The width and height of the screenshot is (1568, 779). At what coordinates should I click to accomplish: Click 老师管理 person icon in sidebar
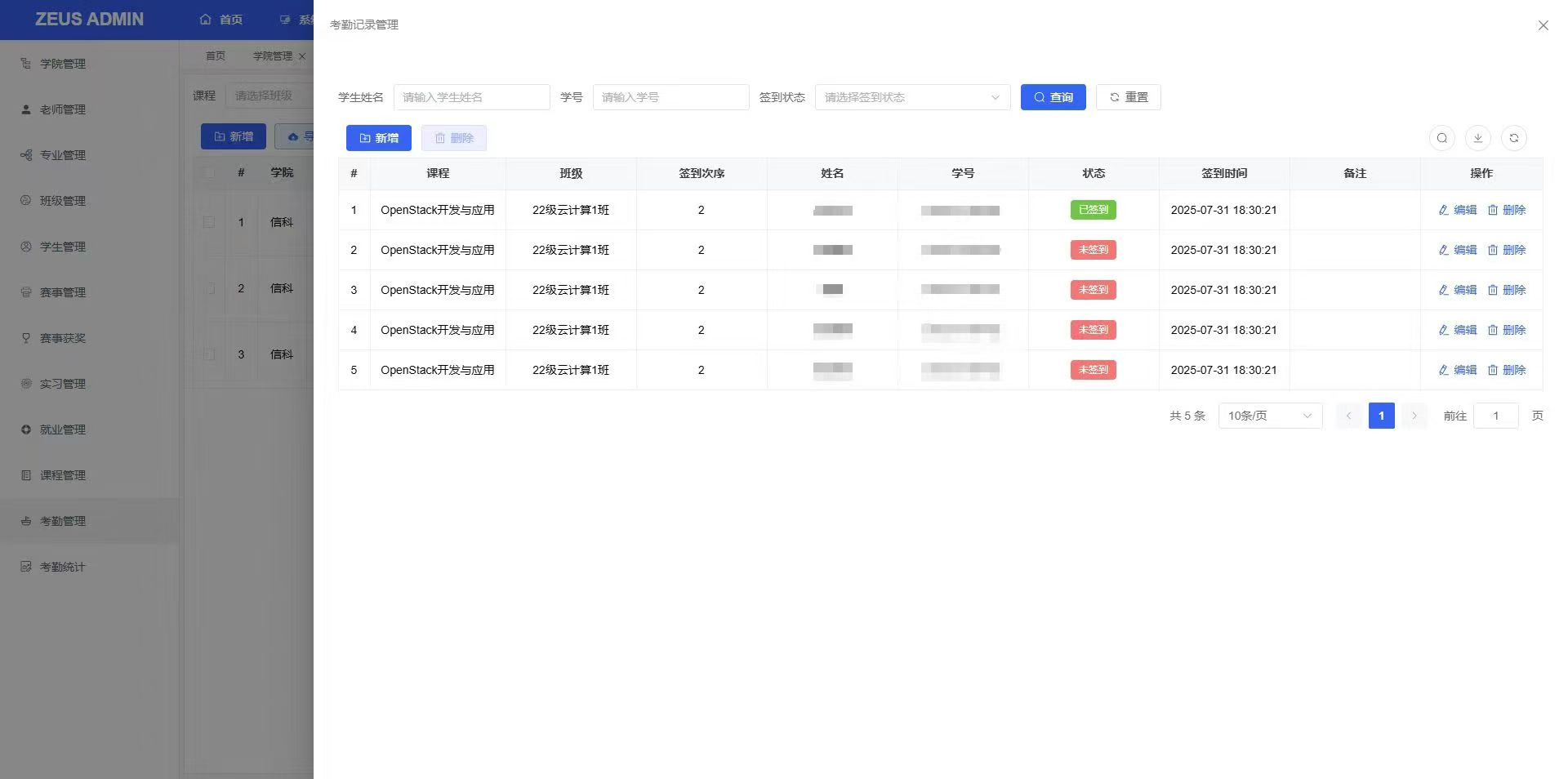tap(26, 109)
